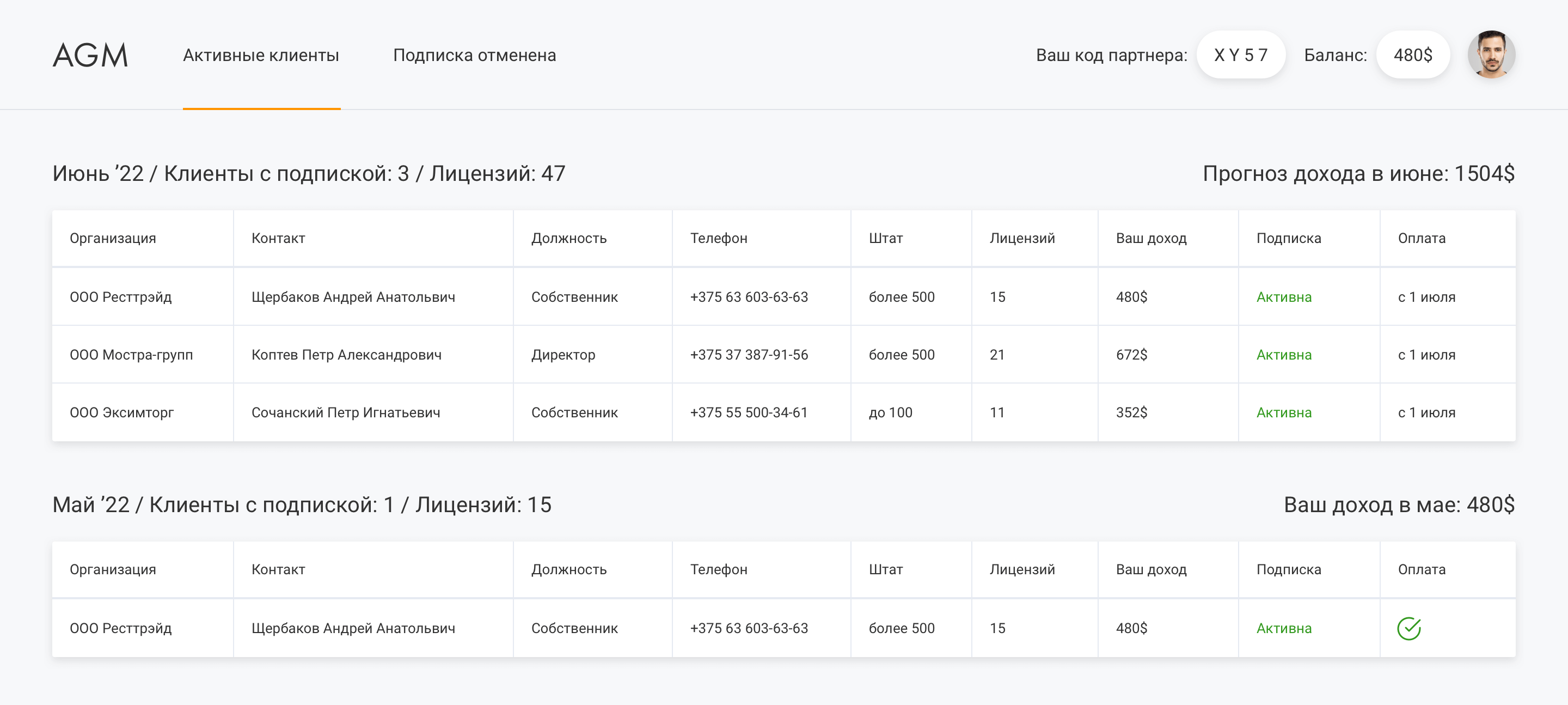Click Лицензий column header in June table

(1022, 238)
